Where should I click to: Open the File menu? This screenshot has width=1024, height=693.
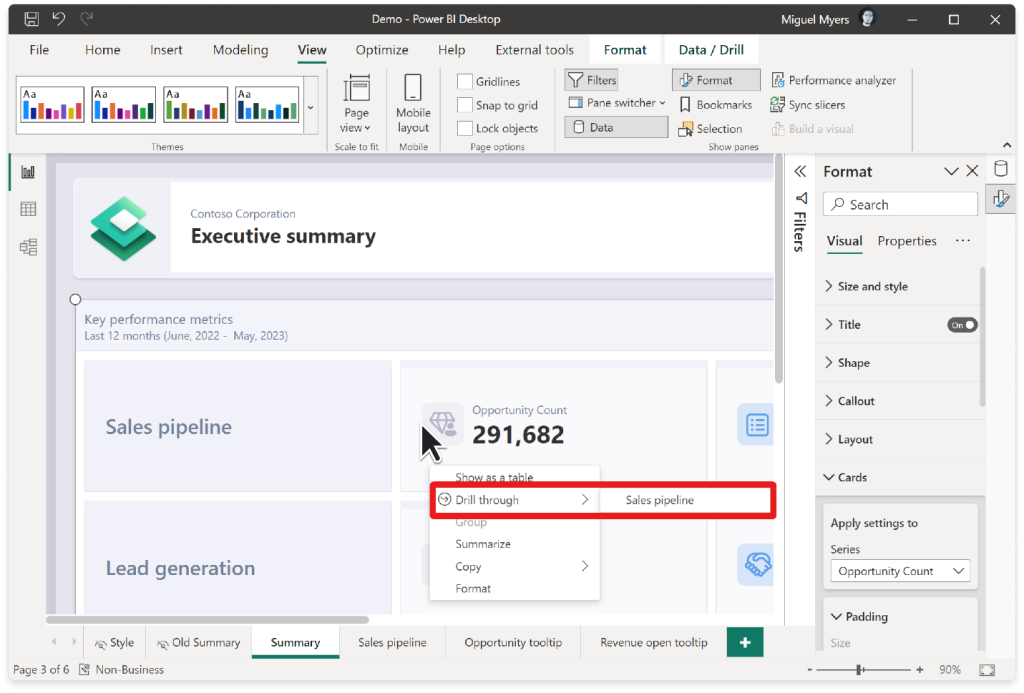point(39,50)
